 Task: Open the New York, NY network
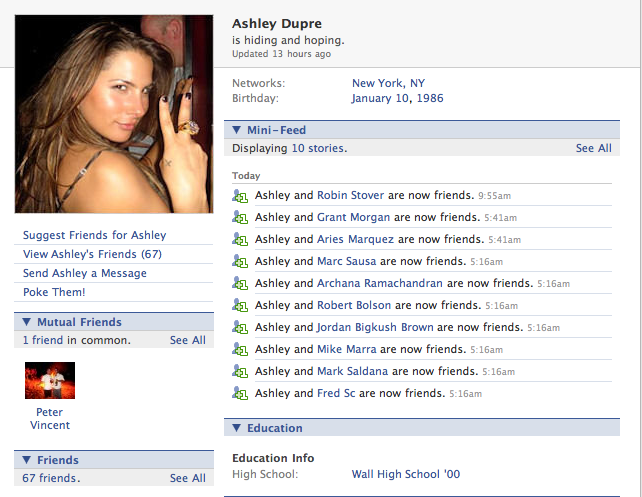pyautogui.click(x=389, y=83)
